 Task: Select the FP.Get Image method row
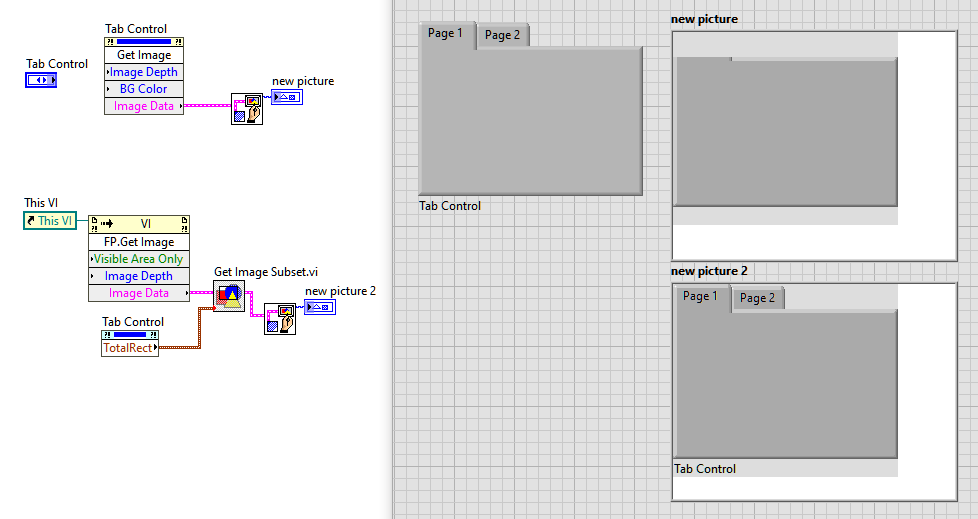139,242
